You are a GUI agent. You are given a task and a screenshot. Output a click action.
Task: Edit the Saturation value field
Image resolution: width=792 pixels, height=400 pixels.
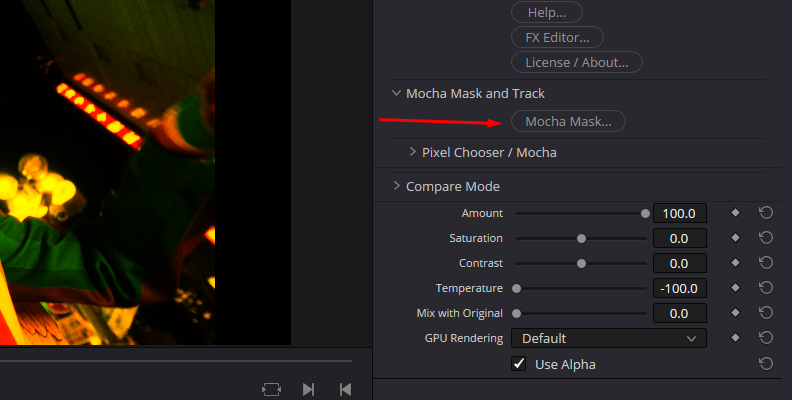click(679, 238)
